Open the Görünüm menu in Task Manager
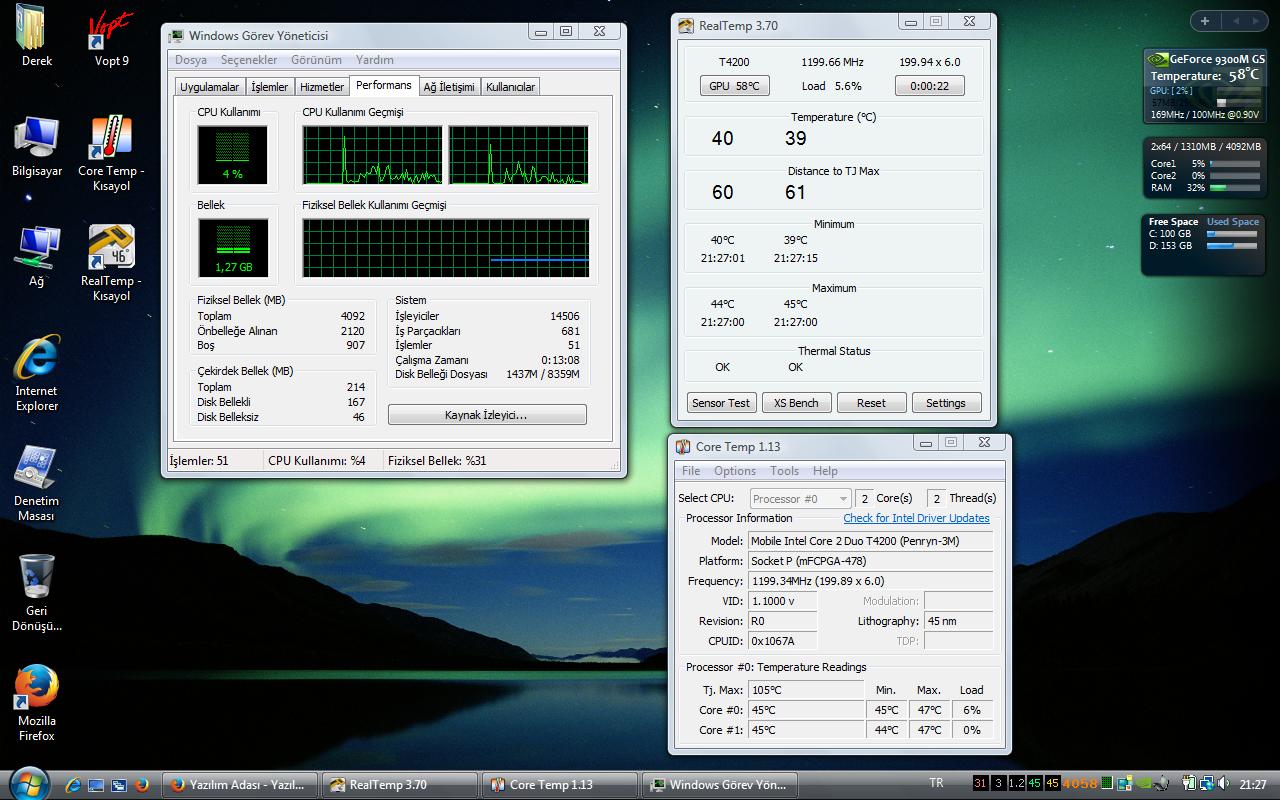The image size is (1280, 800). [316, 60]
